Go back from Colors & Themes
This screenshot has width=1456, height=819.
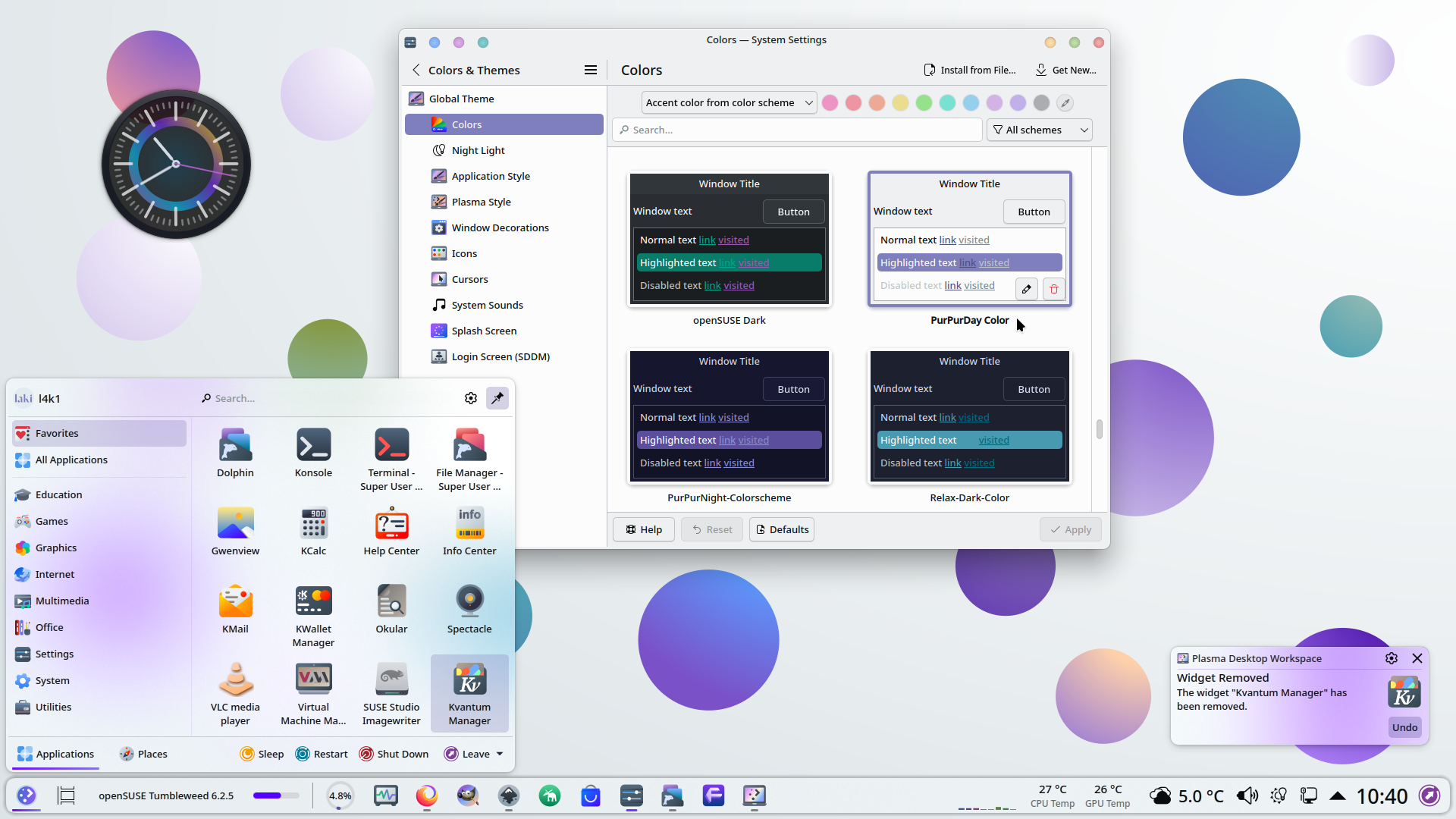click(416, 70)
